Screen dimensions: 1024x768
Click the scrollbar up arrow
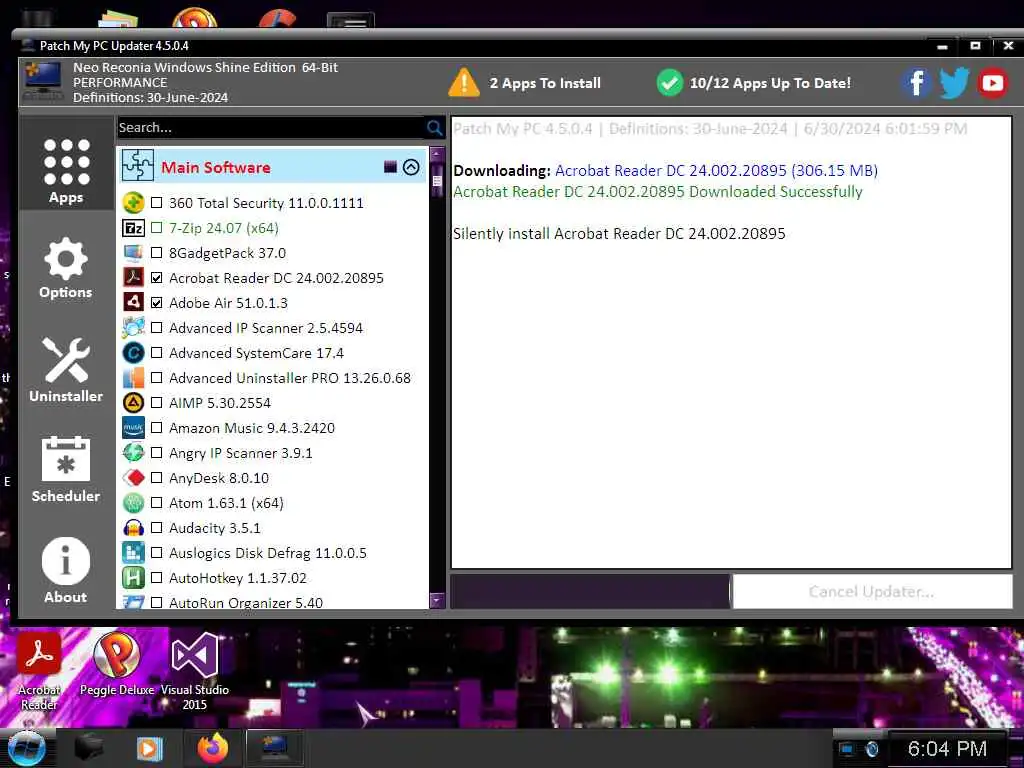click(x=437, y=155)
